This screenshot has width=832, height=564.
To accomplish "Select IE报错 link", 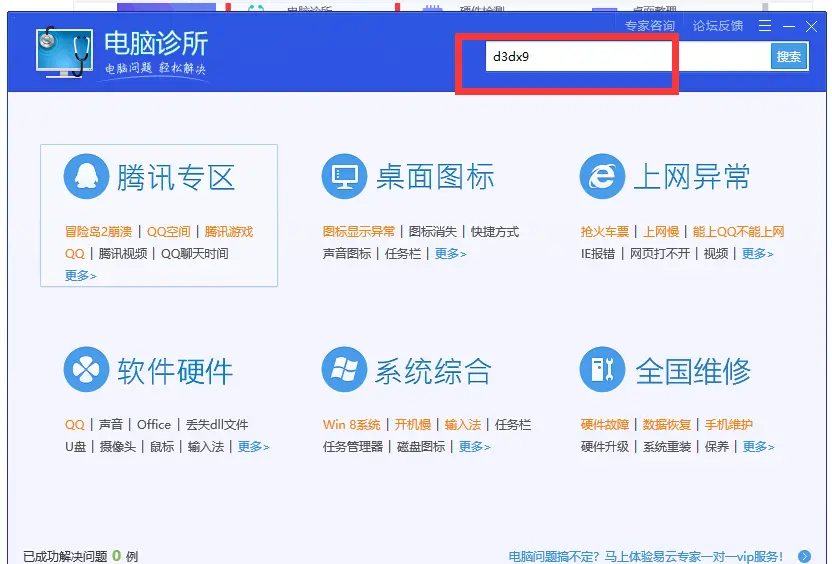I will coord(598,254).
